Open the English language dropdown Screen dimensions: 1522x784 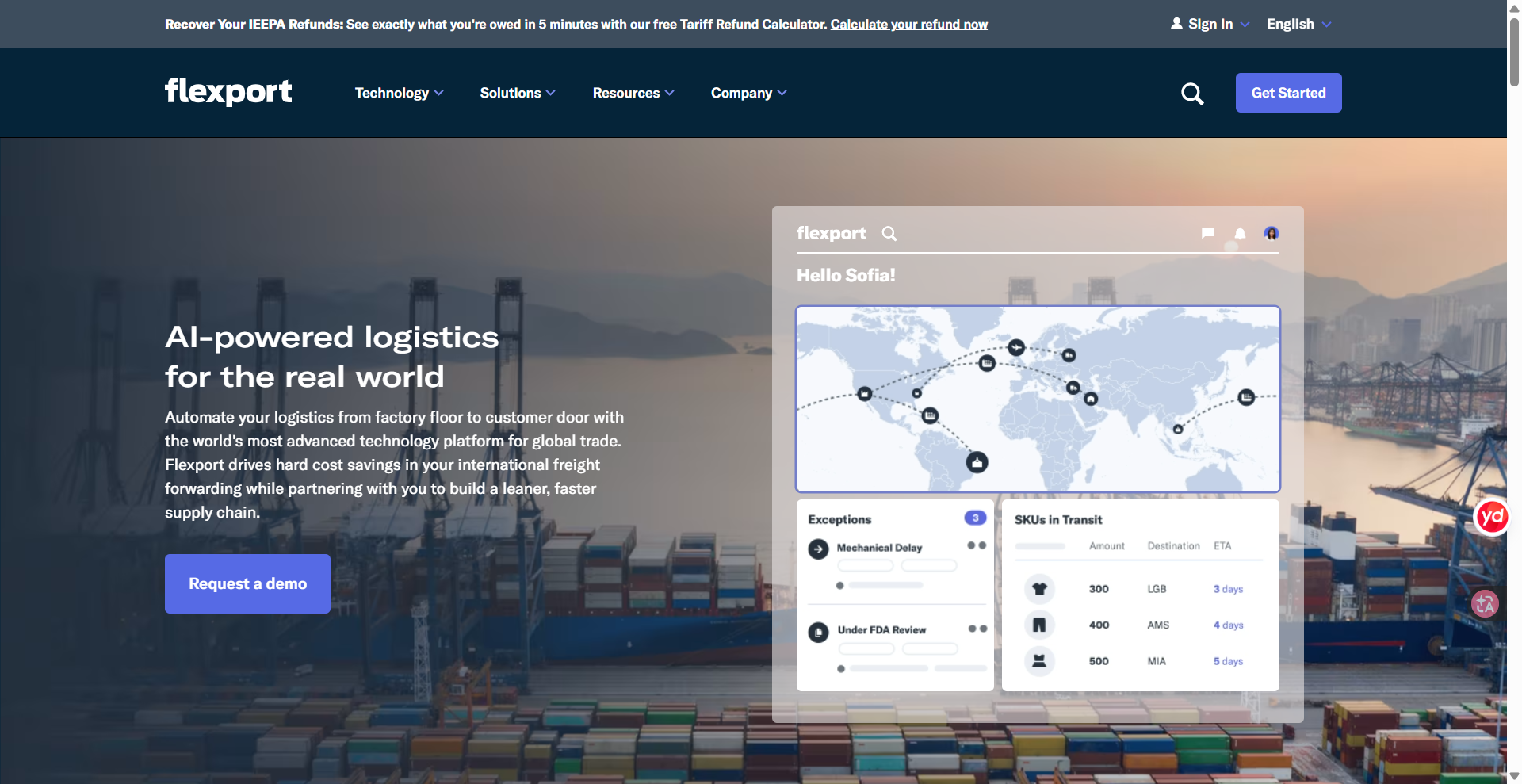click(1298, 24)
